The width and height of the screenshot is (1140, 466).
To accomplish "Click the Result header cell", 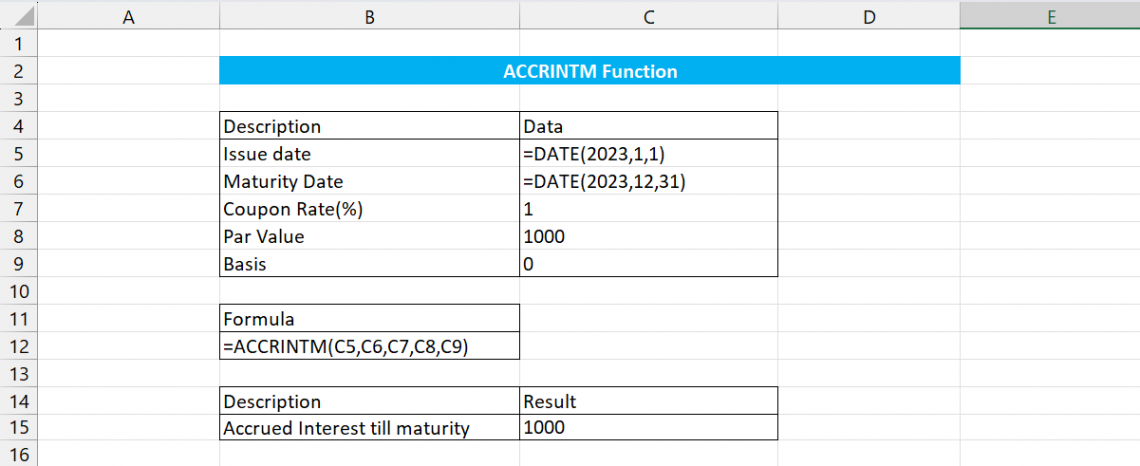I will [x=648, y=402].
